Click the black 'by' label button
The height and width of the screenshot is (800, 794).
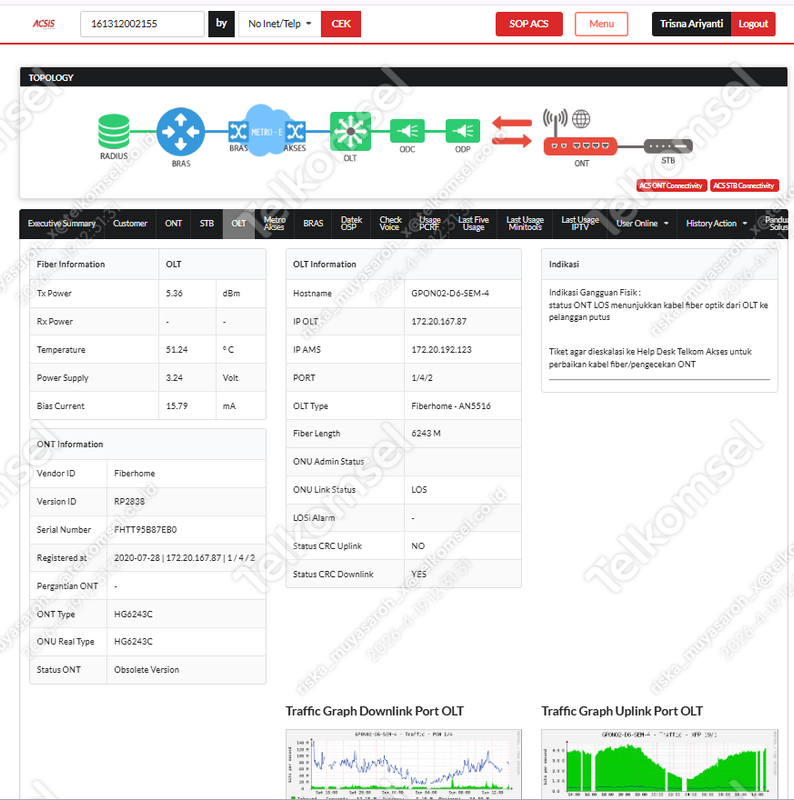coord(221,24)
